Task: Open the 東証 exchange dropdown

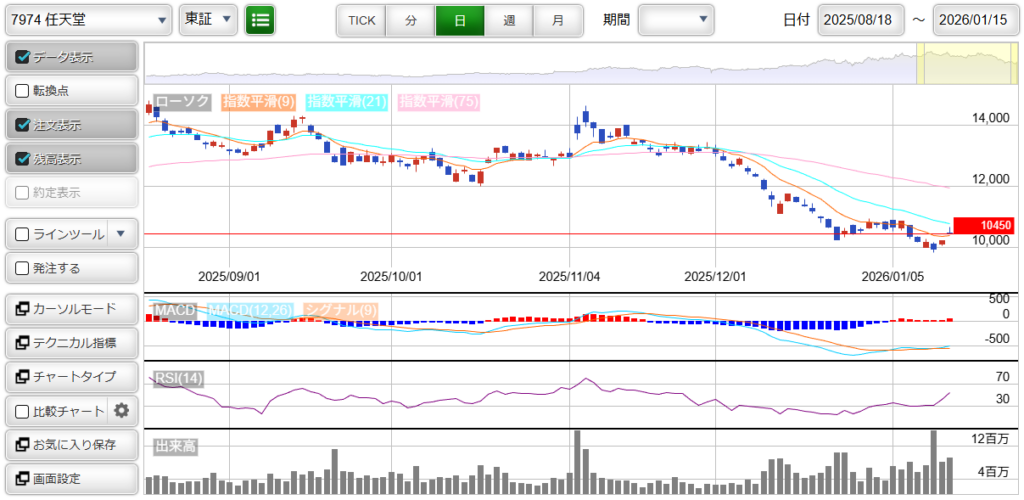Action: [208, 19]
